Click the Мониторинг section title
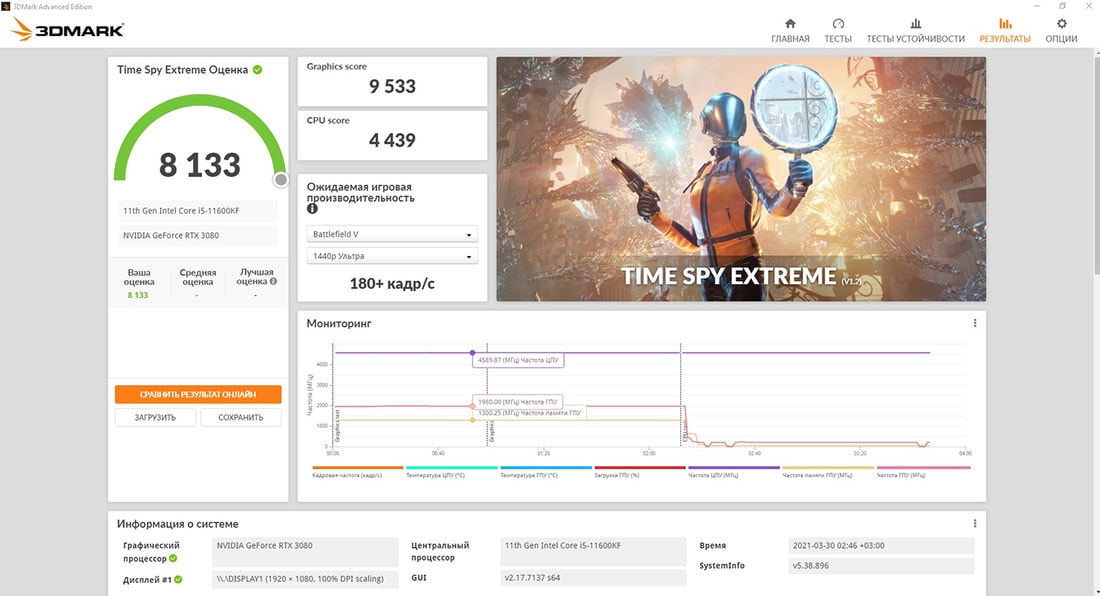This screenshot has width=1100, height=596. click(x=339, y=323)
